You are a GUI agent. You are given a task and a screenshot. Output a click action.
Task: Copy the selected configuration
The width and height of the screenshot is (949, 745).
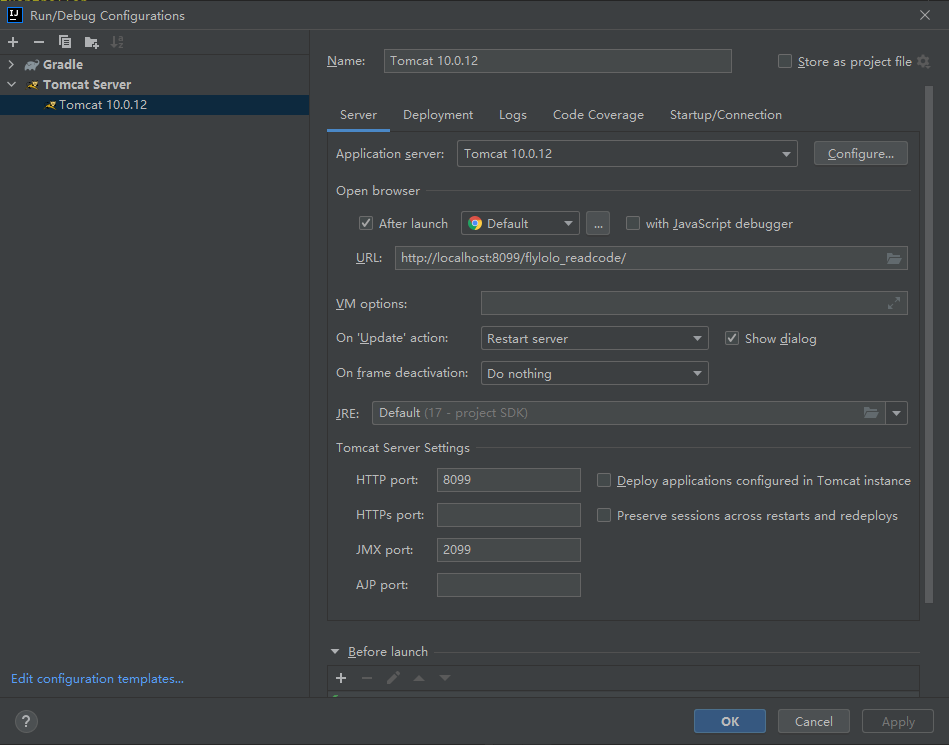pos(65,42)
